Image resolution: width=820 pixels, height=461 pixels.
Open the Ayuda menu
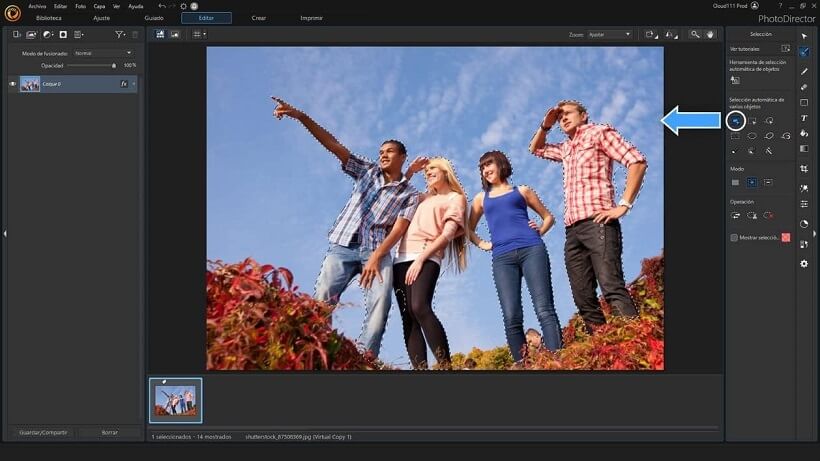[135, 6]
